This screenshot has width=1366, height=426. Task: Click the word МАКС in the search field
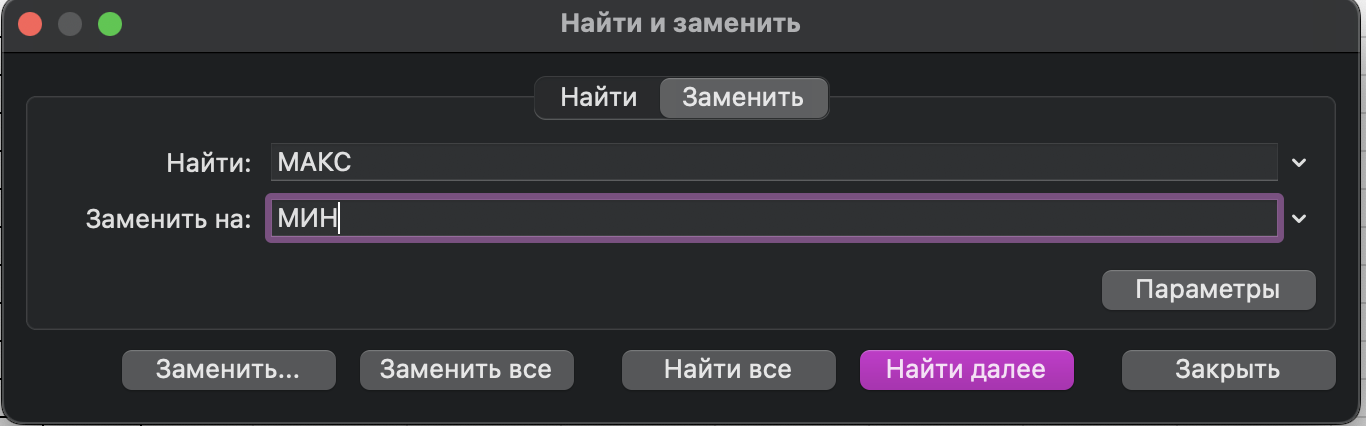(314, 162)
